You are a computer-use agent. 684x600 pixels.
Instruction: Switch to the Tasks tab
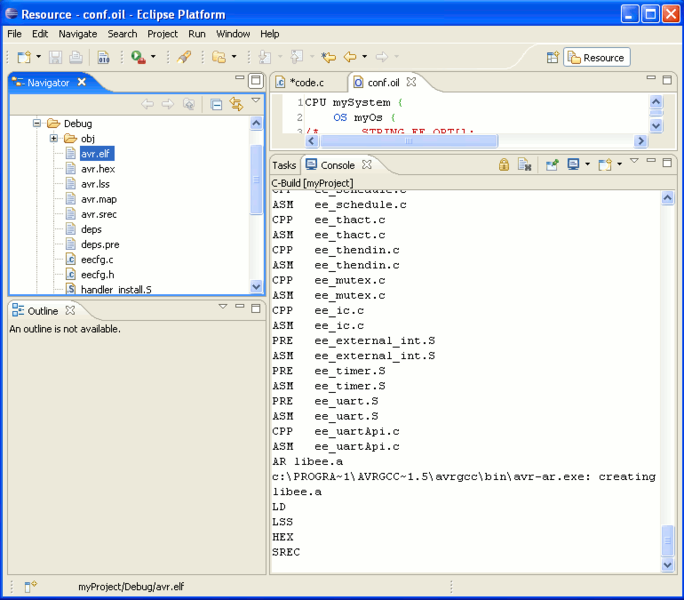284,165
